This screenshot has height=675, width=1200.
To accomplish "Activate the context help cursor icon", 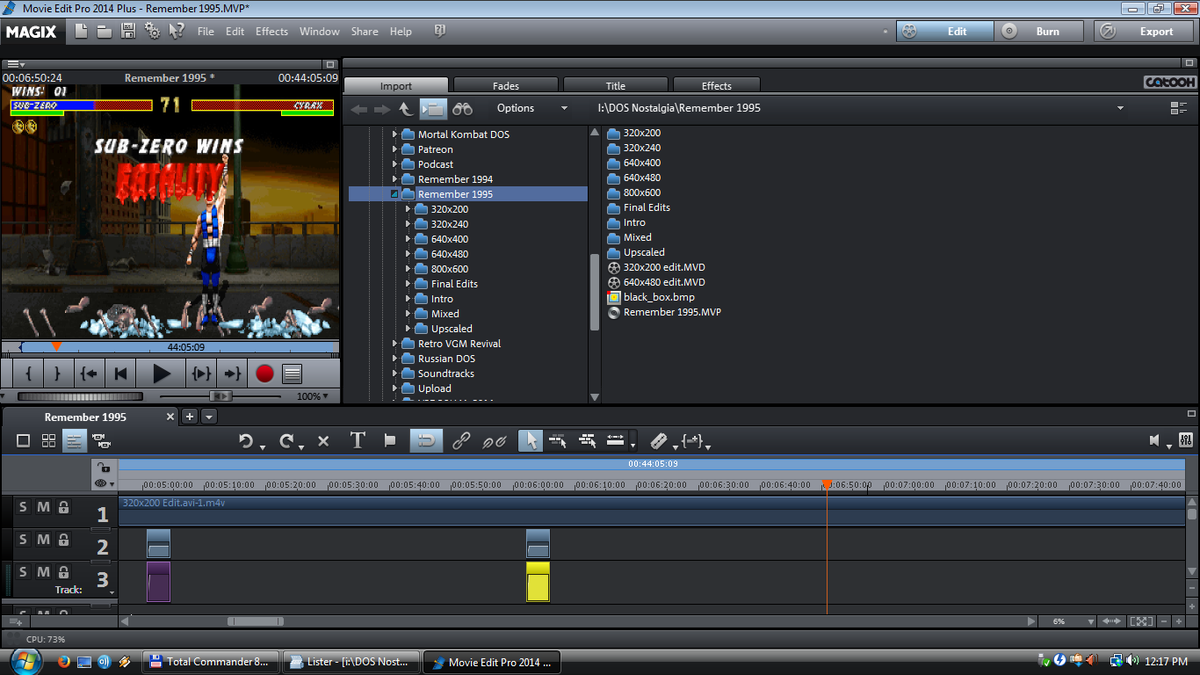I will tap(177, 31).
